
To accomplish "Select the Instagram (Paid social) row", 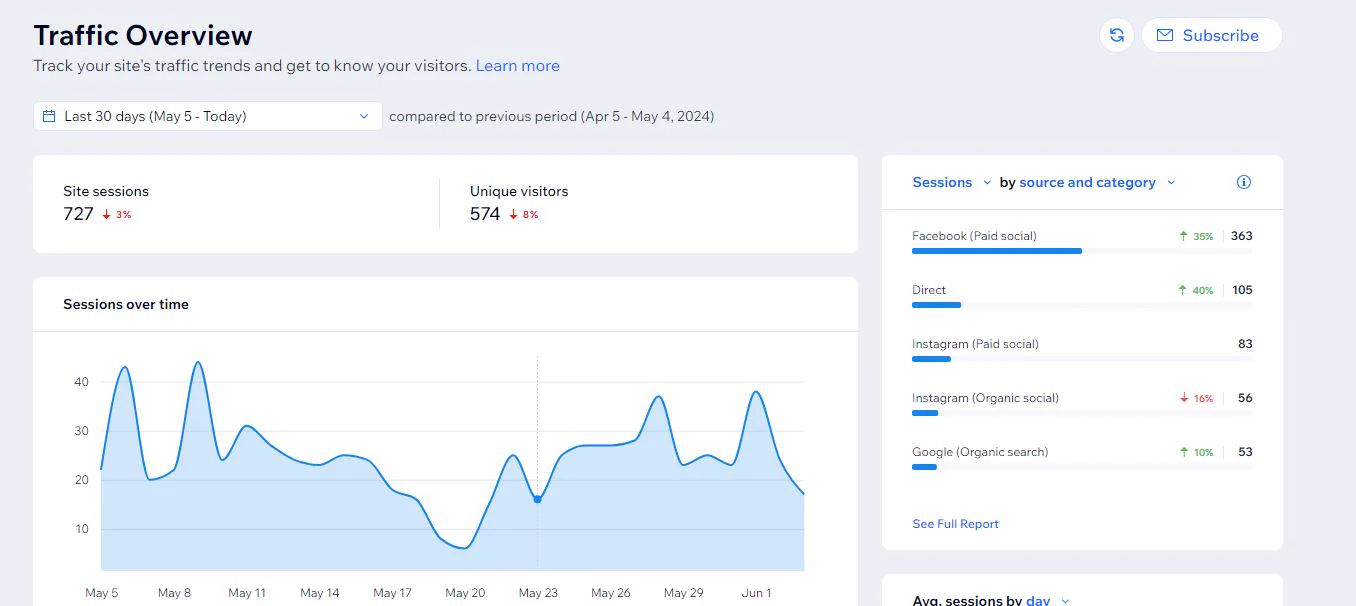I will coord(1082,350).
